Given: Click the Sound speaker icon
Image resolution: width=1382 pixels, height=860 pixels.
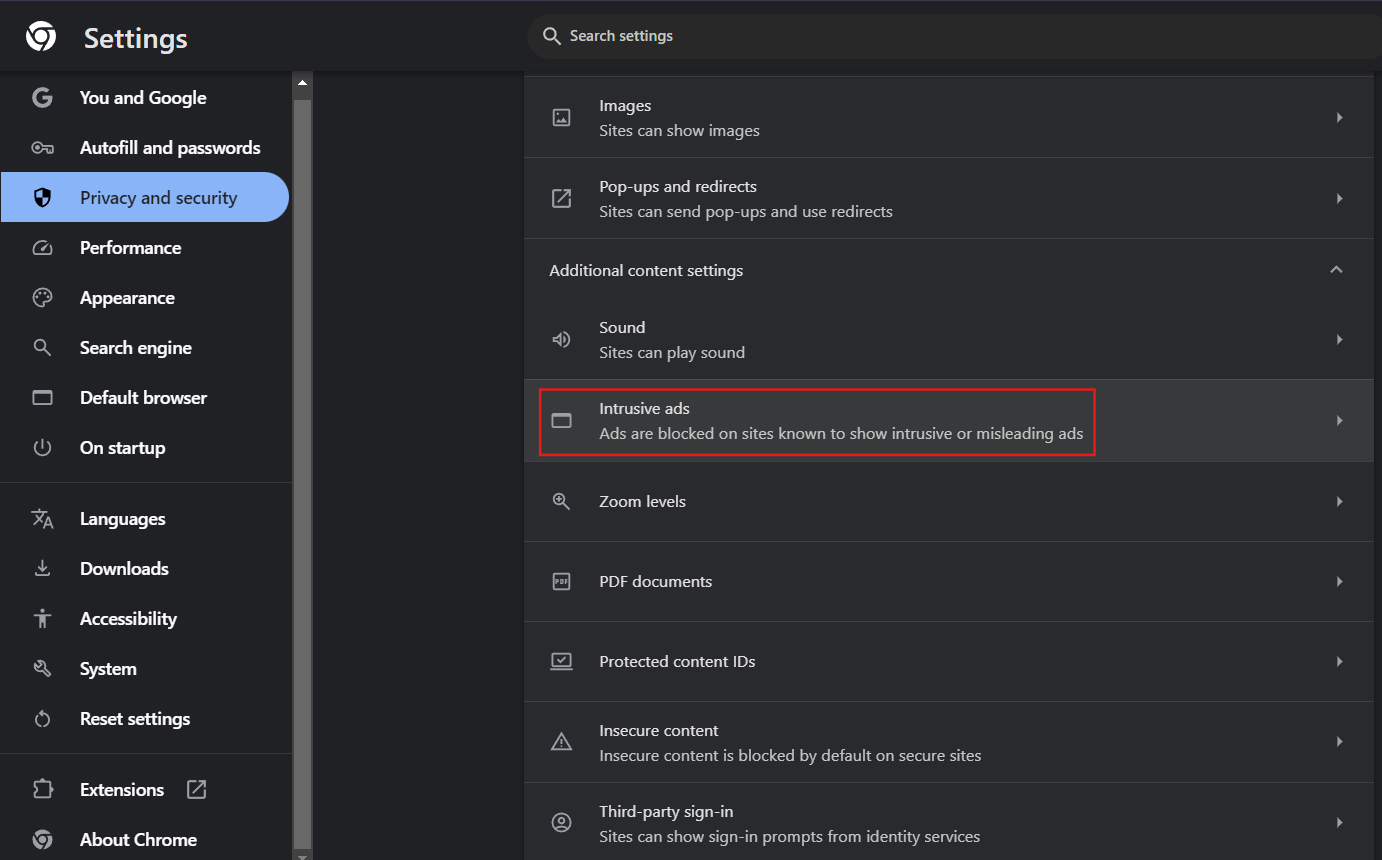Looking at the screenshot, I should point(562,340).
